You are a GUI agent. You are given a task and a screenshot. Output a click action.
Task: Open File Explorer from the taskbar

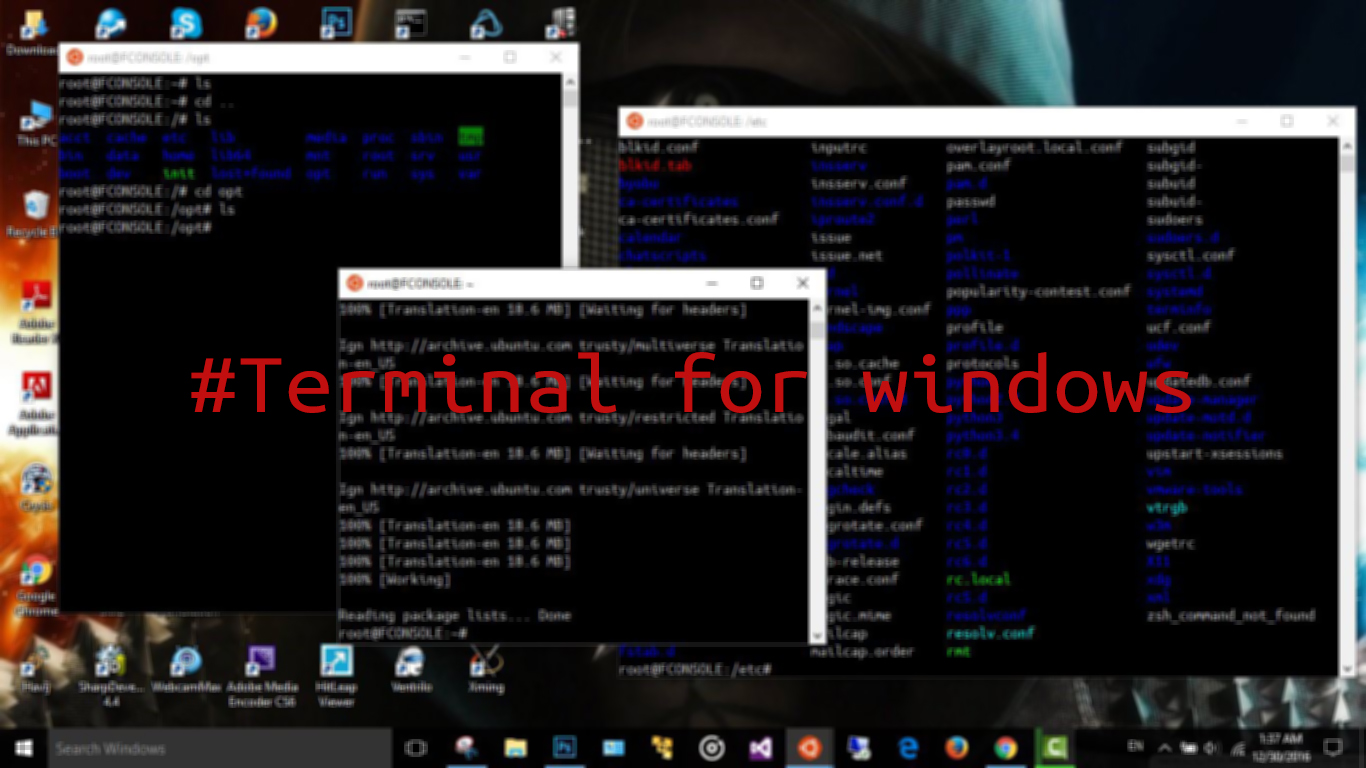[x=515, y=747]
